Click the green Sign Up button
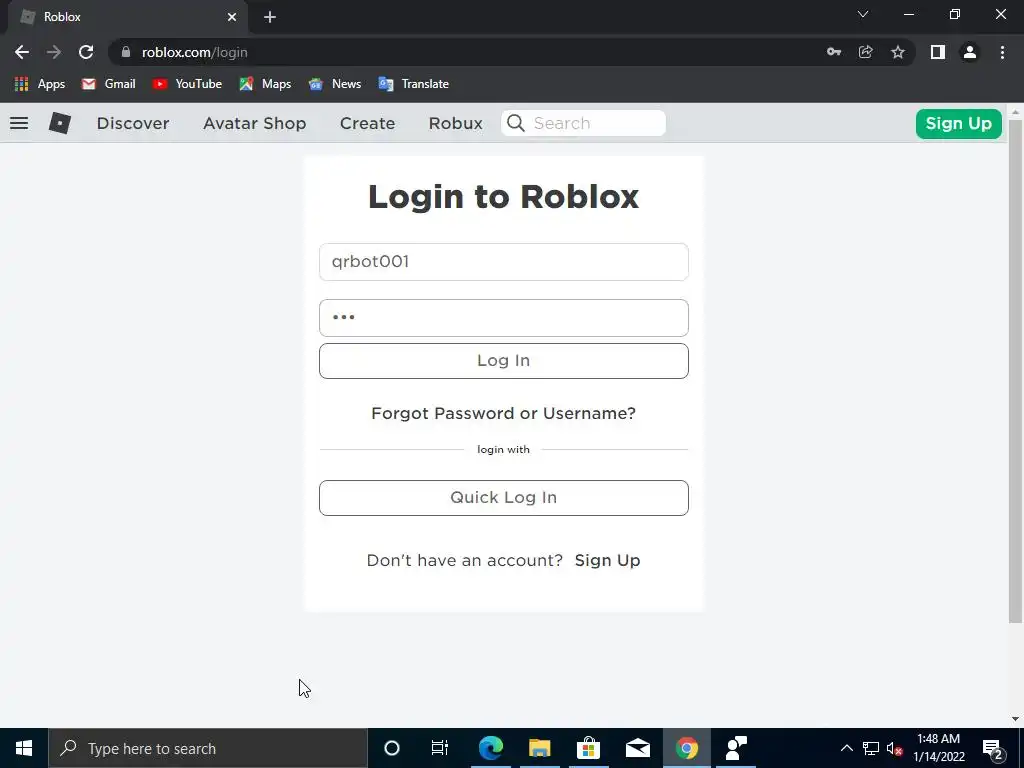 click(959, 123)
